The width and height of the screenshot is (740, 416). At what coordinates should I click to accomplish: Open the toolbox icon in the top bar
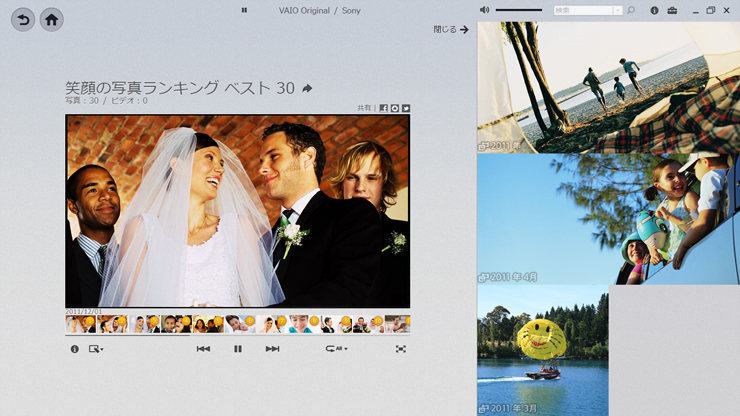pyautogui.click(x=672, y=10)
